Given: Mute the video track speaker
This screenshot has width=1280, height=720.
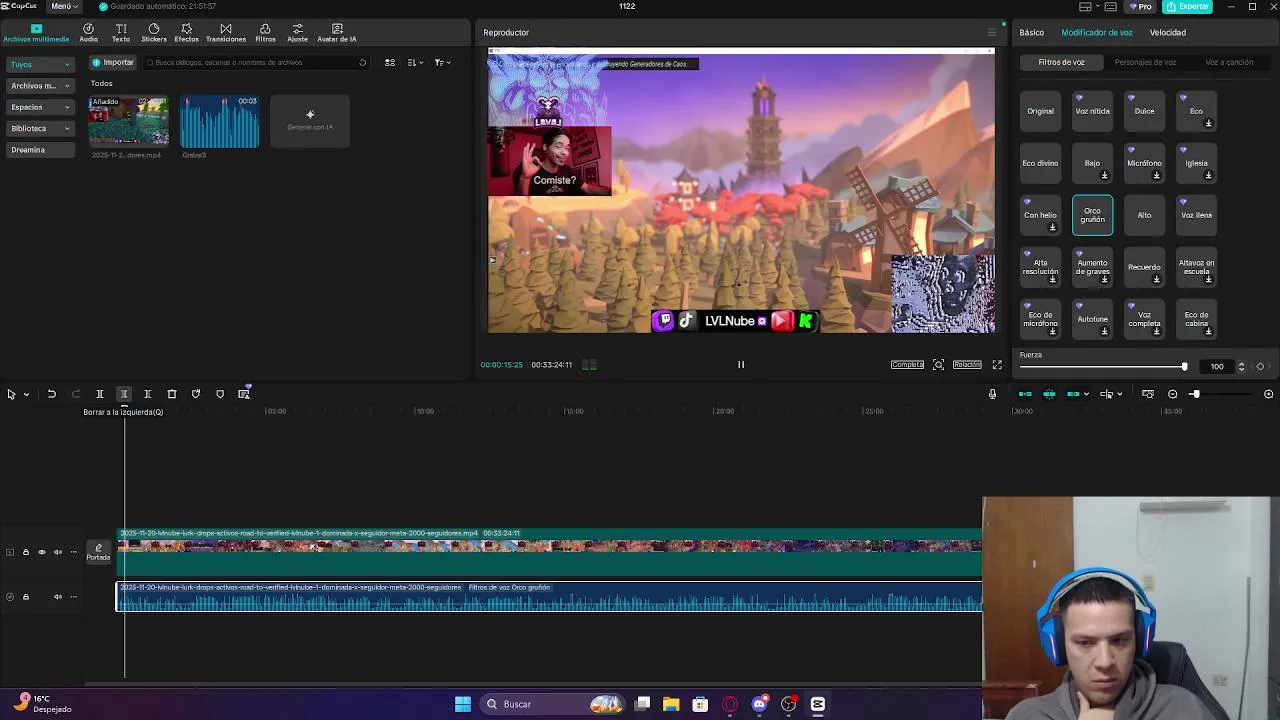Looking at the screenshot, I should click(58, 552).
